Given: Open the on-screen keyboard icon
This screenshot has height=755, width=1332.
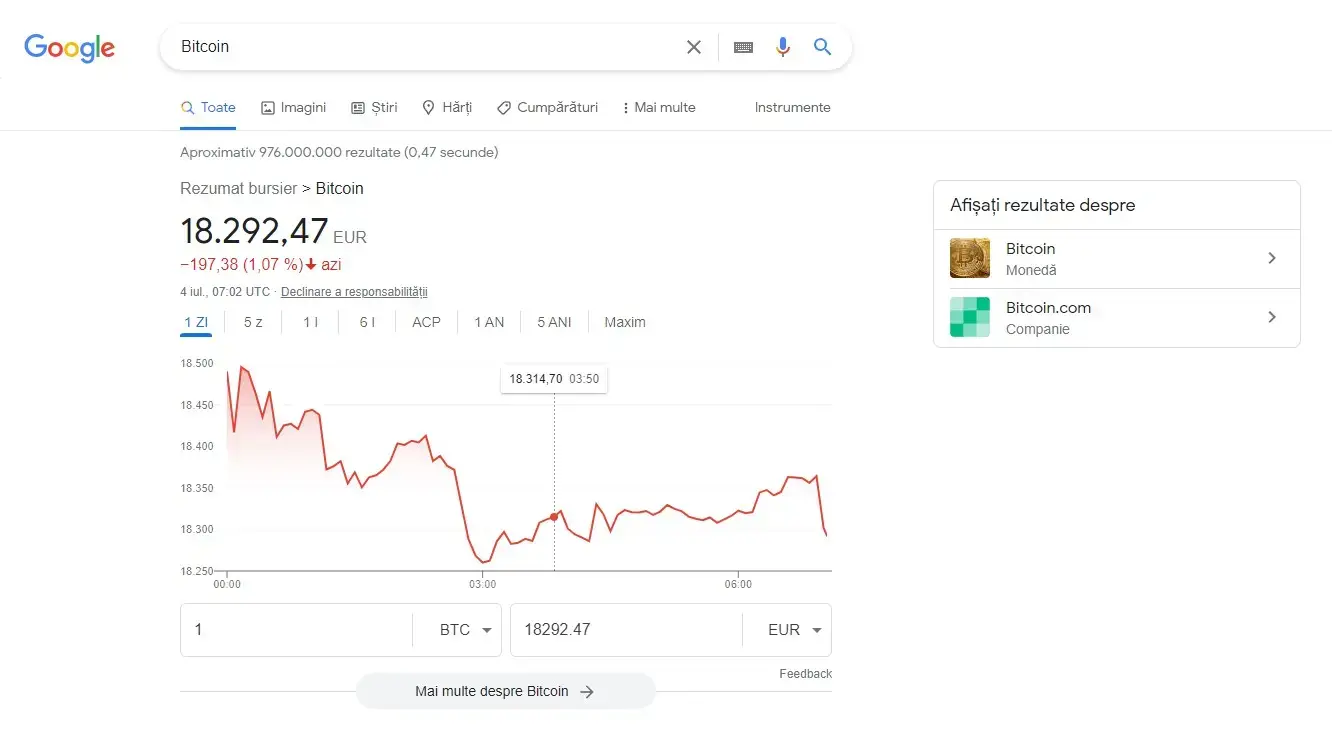Looking at the screenshot, I should (743, 47).
